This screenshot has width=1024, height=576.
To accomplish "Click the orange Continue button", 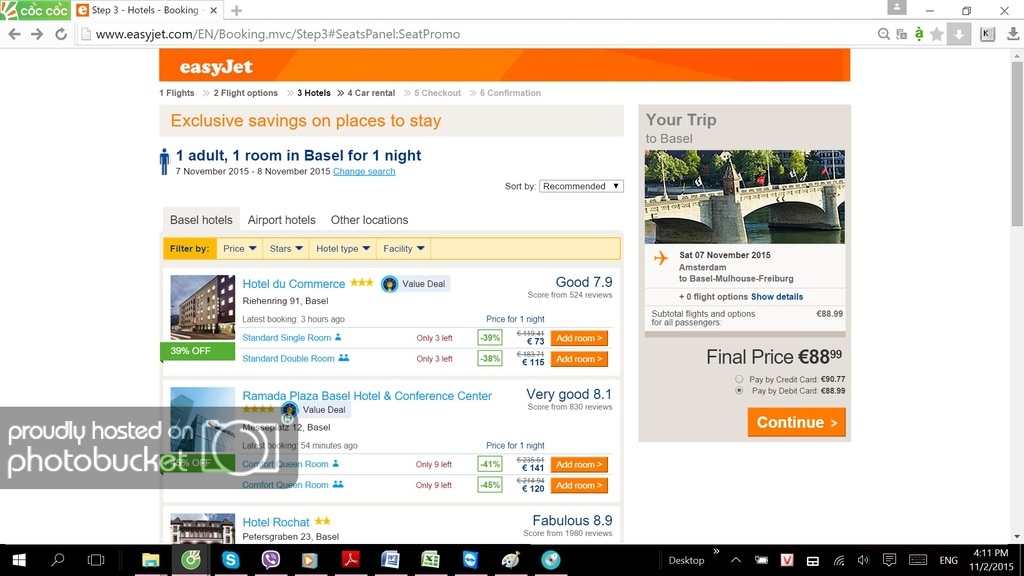I will pos(797,423).
